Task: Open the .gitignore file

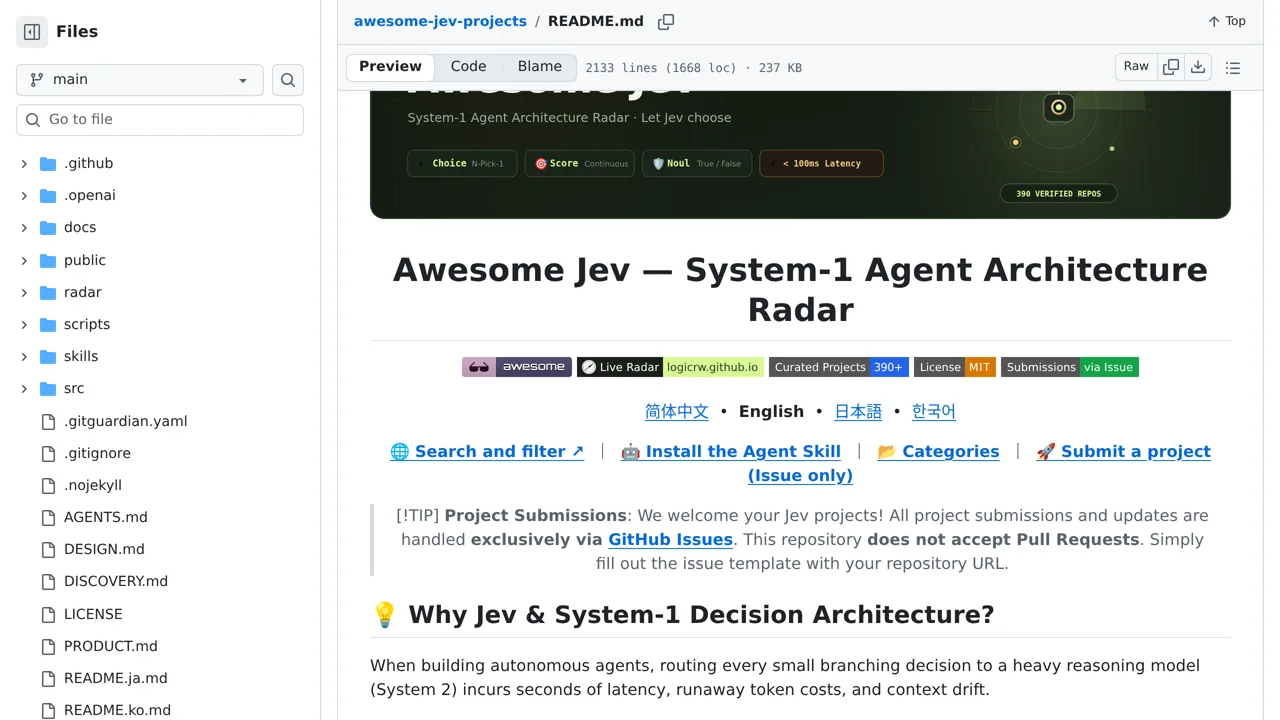Action: pyautogui.click(x=97, y=454)
